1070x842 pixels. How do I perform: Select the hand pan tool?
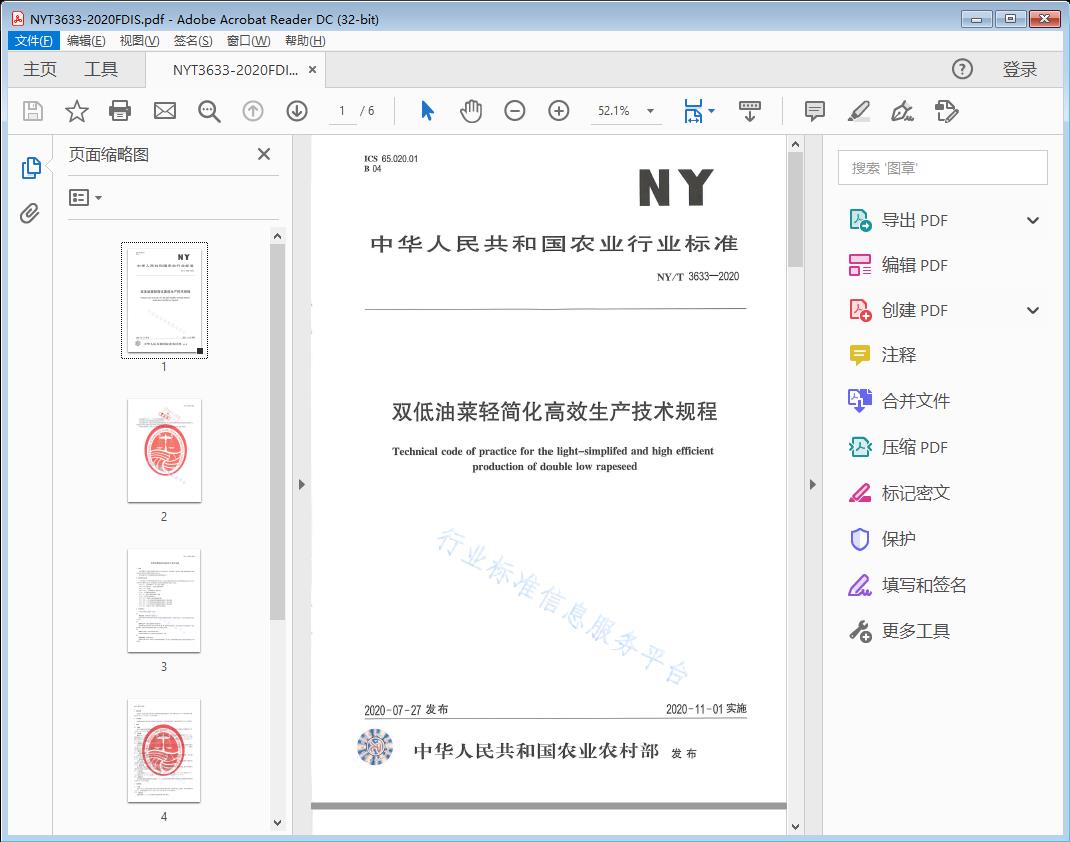[471, 111]
